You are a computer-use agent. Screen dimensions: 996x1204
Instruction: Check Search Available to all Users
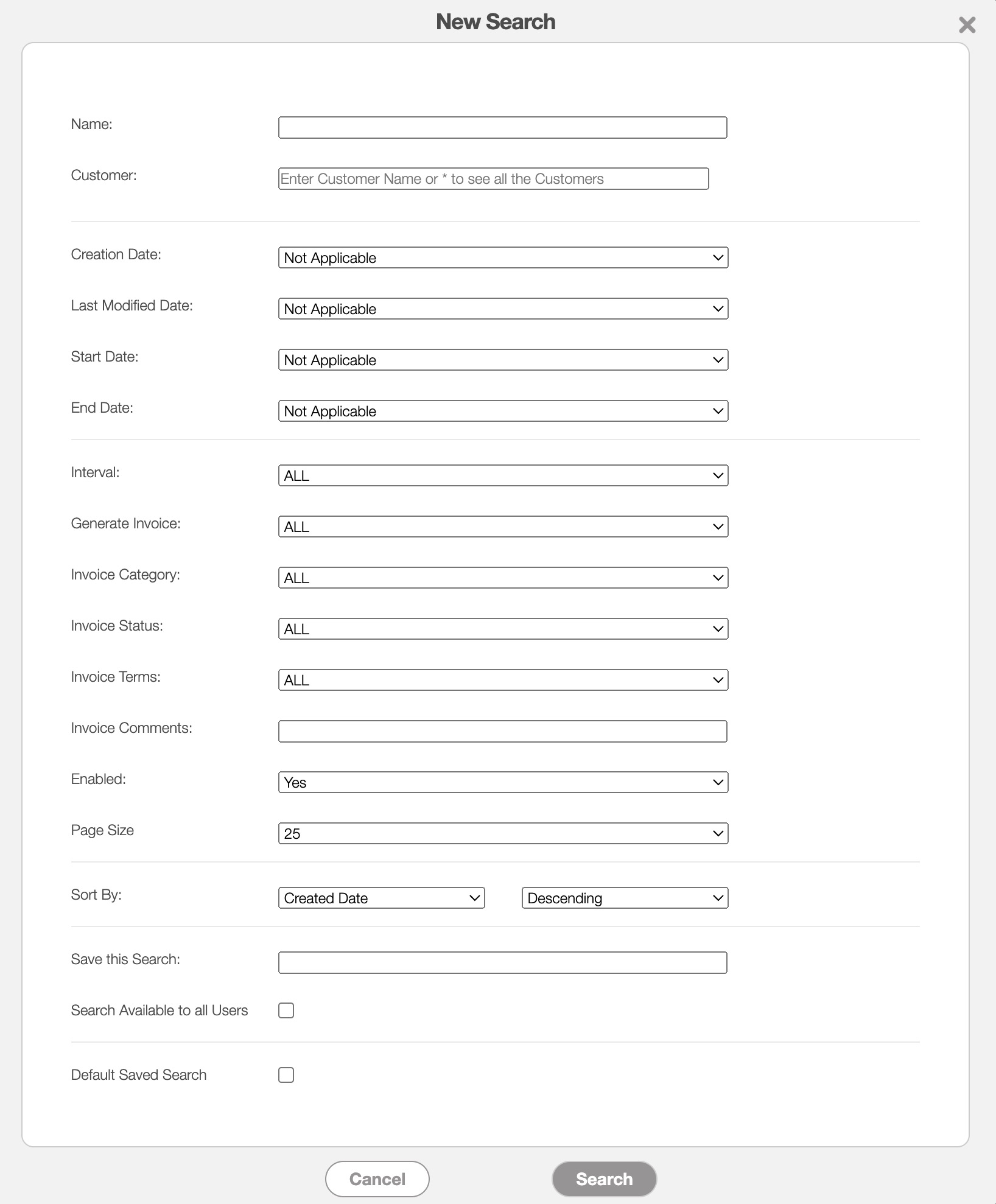(x=286, y=1010)
